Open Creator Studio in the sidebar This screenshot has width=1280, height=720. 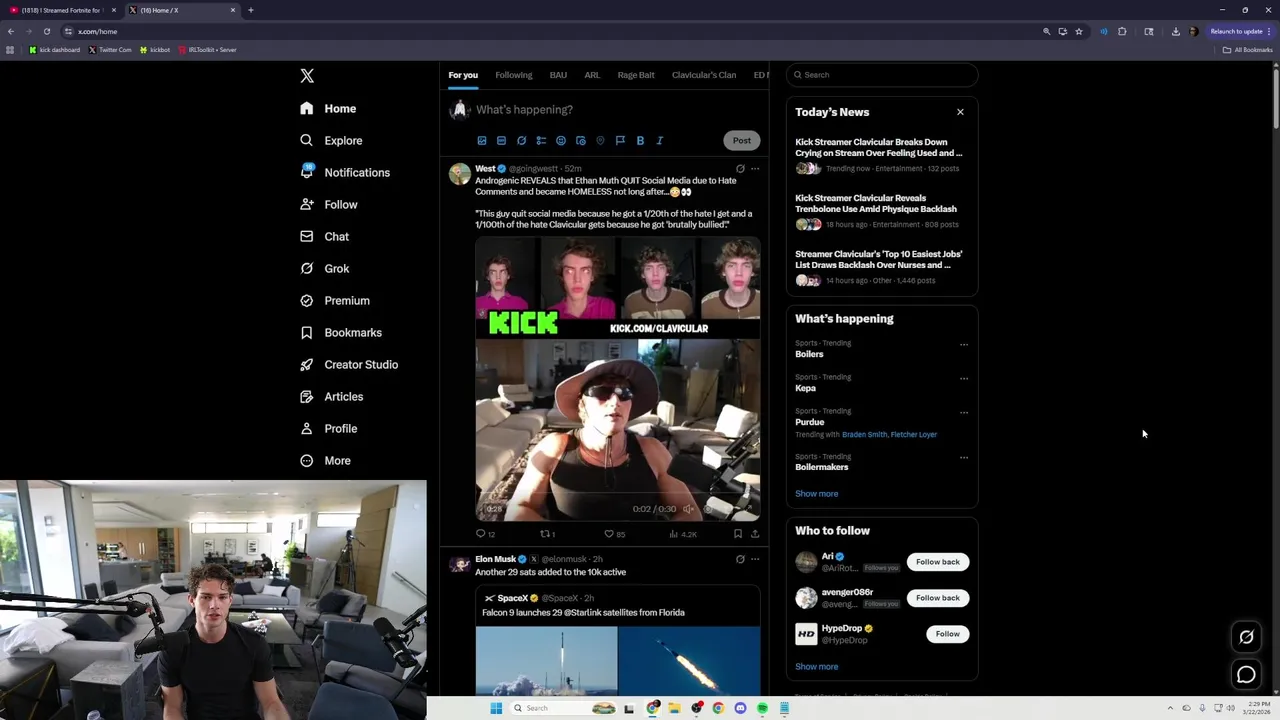[x=349, y=364]
